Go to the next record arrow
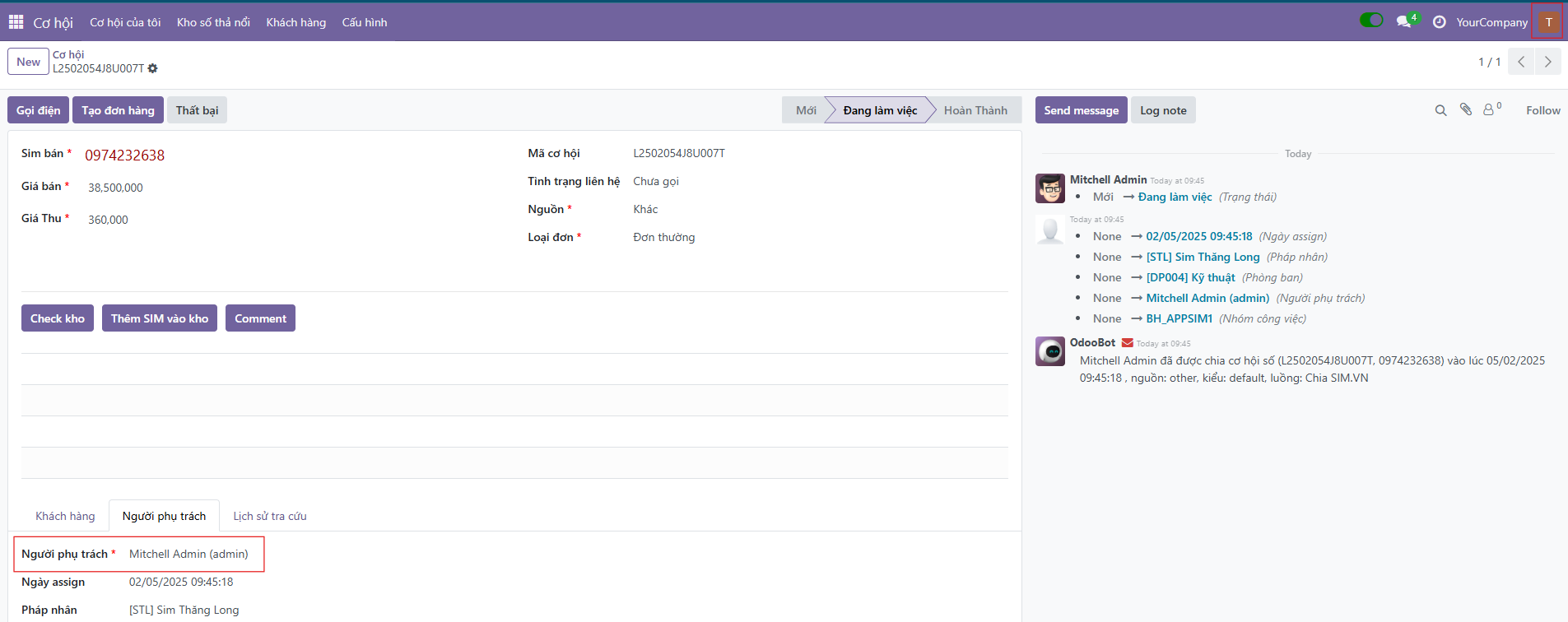1568x622 pixels. 1547,62
